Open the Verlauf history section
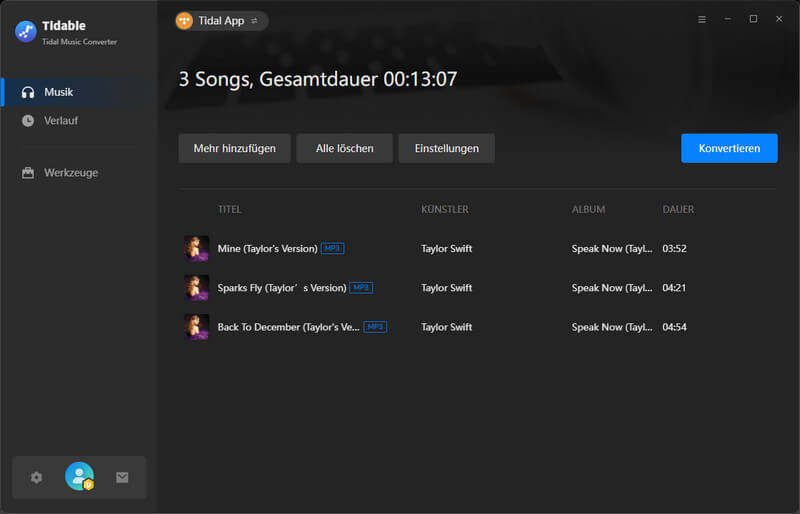 coord(79,120)
